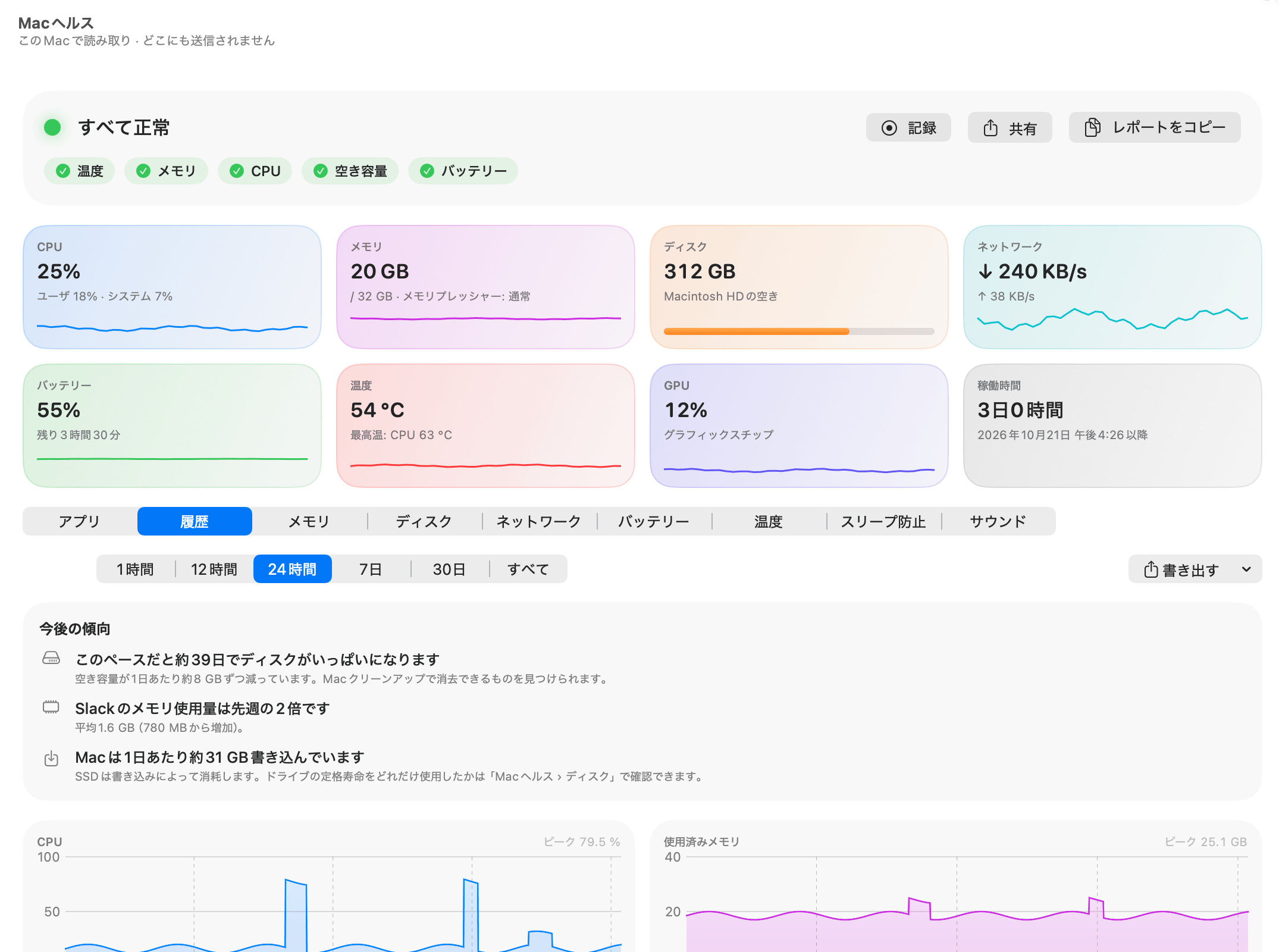
Task: Click the 'ピーク 25.1 GB' label
Action: (1206, 841)
